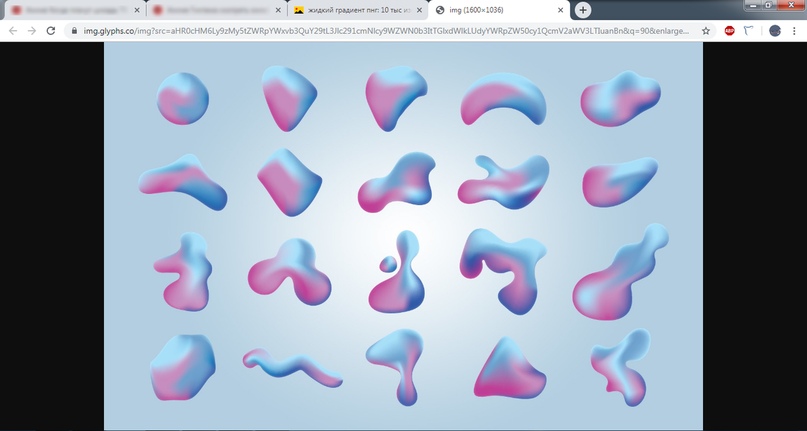The image size is (807, 431).
Task: View site information via the lock icon
Action: (x=74, y=31)
